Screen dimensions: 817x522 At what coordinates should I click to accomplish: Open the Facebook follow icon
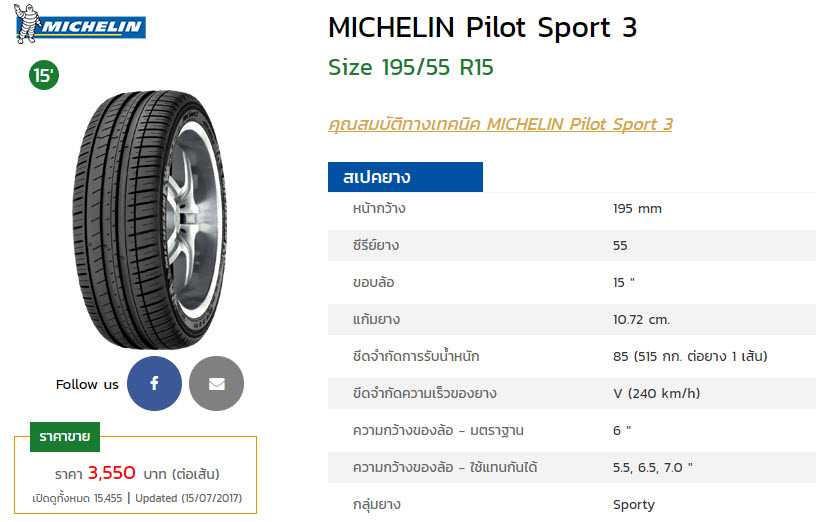pos(154,383)
